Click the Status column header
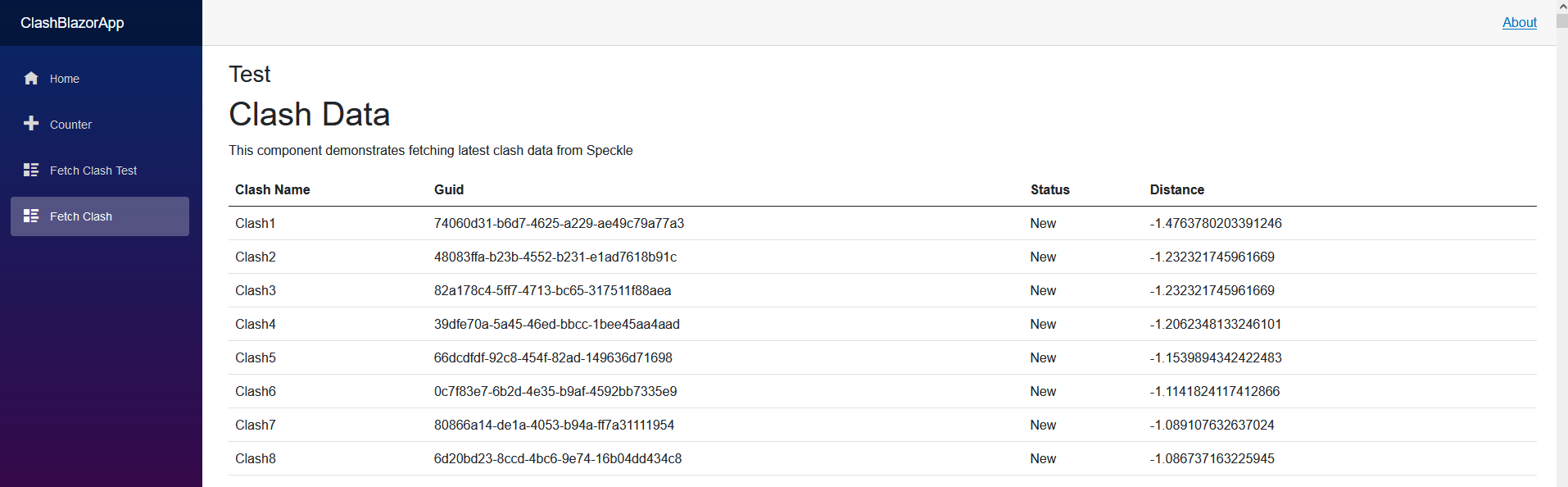 pyautogui.click(x=1049, y=189)
